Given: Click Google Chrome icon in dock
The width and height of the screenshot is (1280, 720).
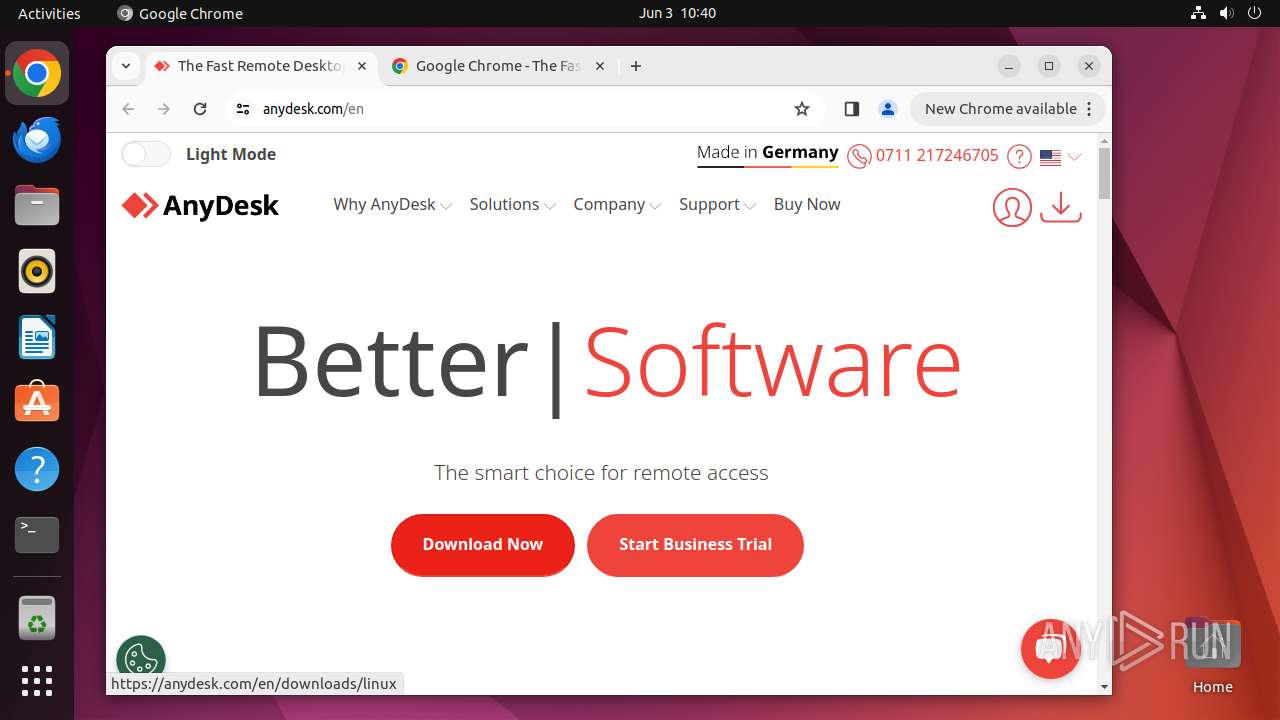Looking at the screenshot, I should [37, 73].
